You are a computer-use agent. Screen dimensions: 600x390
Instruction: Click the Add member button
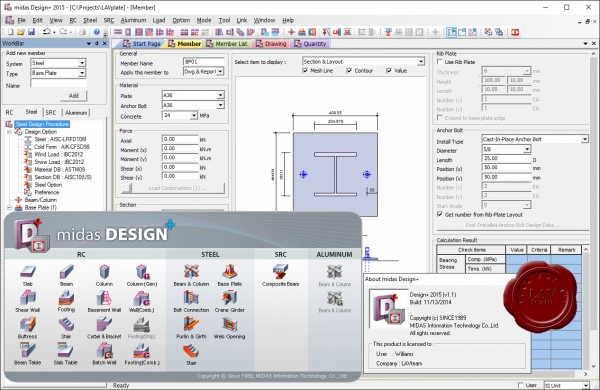[x=73, y=96]
